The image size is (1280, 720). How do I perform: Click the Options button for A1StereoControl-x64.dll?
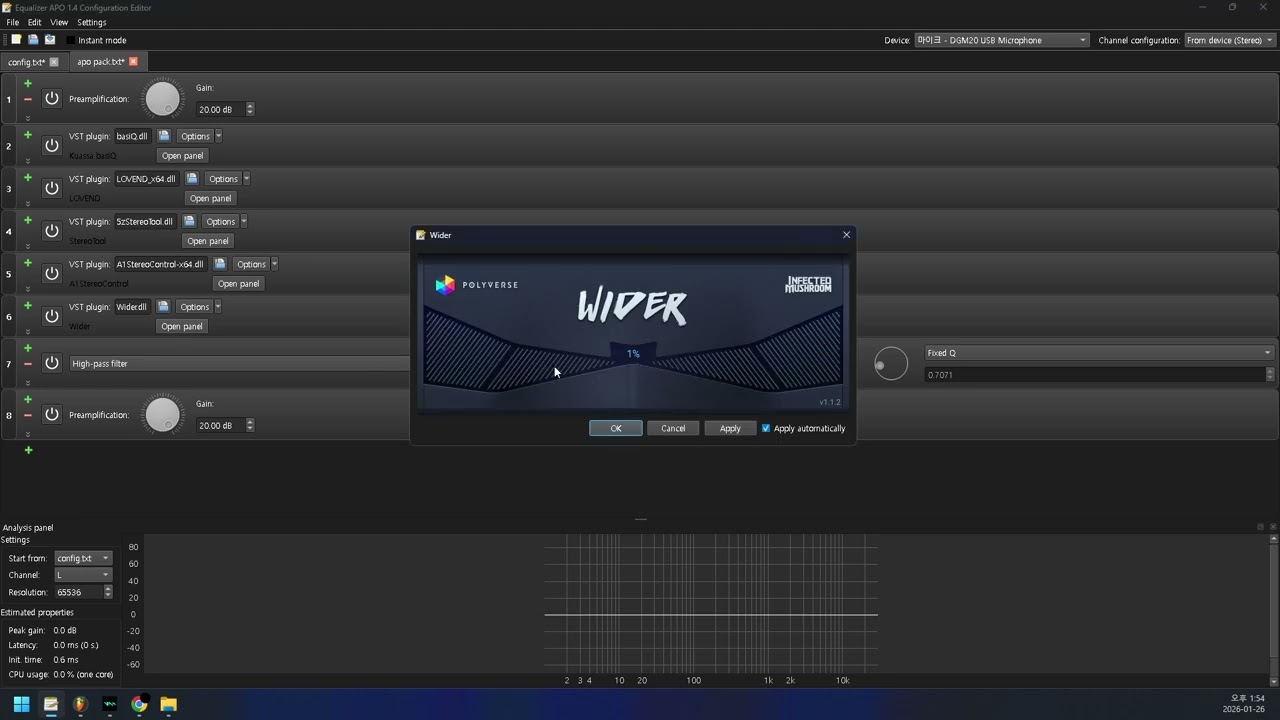[251, 264]
